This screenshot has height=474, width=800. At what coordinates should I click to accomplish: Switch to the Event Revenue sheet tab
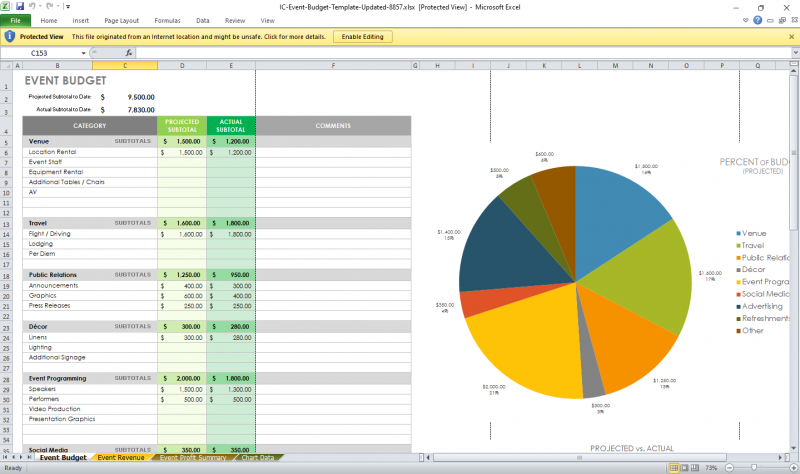coord(121,458)
